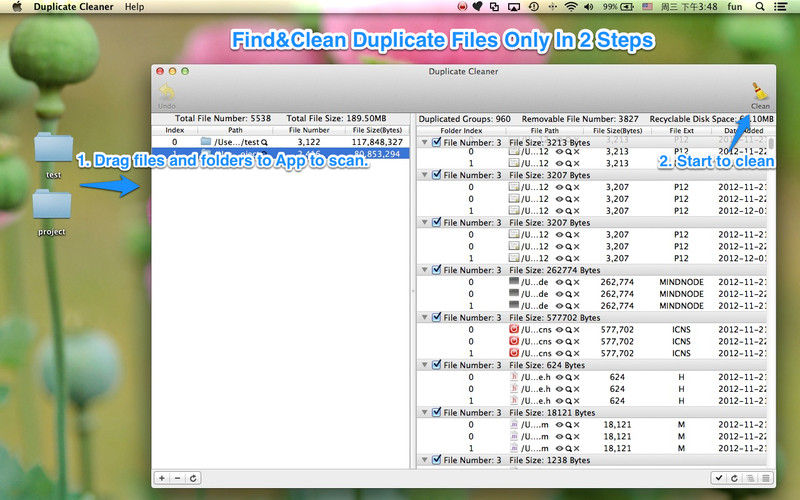Click checkmark button below duplicates panel

pos(719,478)
